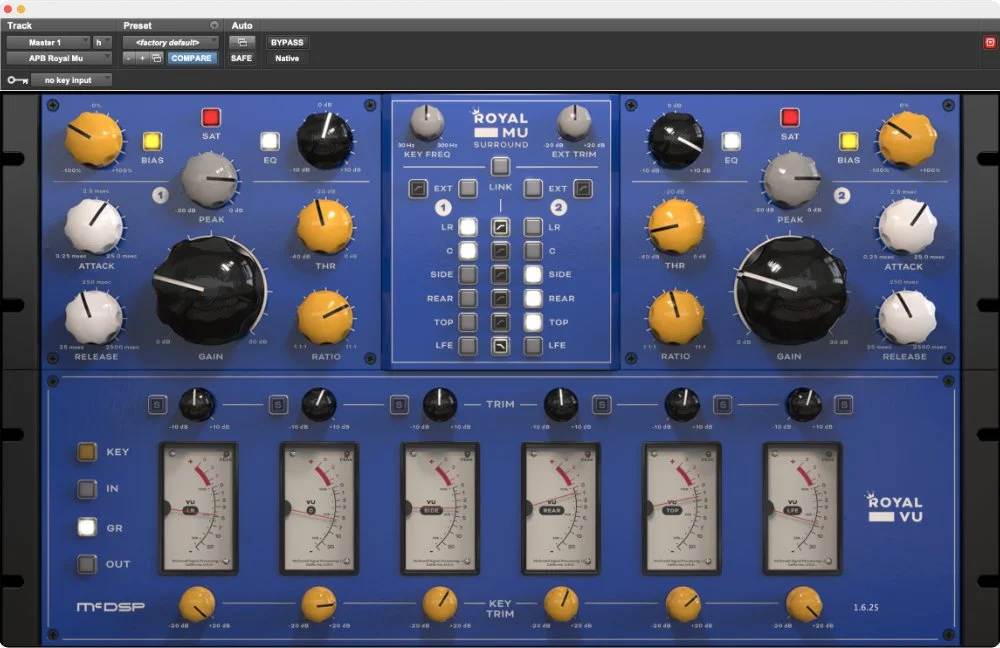Toggle the LR key filter icon

pos(500,226)
